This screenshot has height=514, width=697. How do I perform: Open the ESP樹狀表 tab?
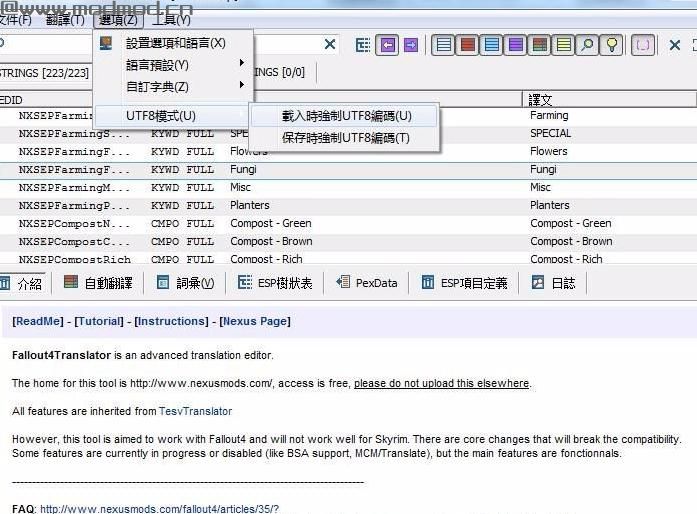[275, 283]
